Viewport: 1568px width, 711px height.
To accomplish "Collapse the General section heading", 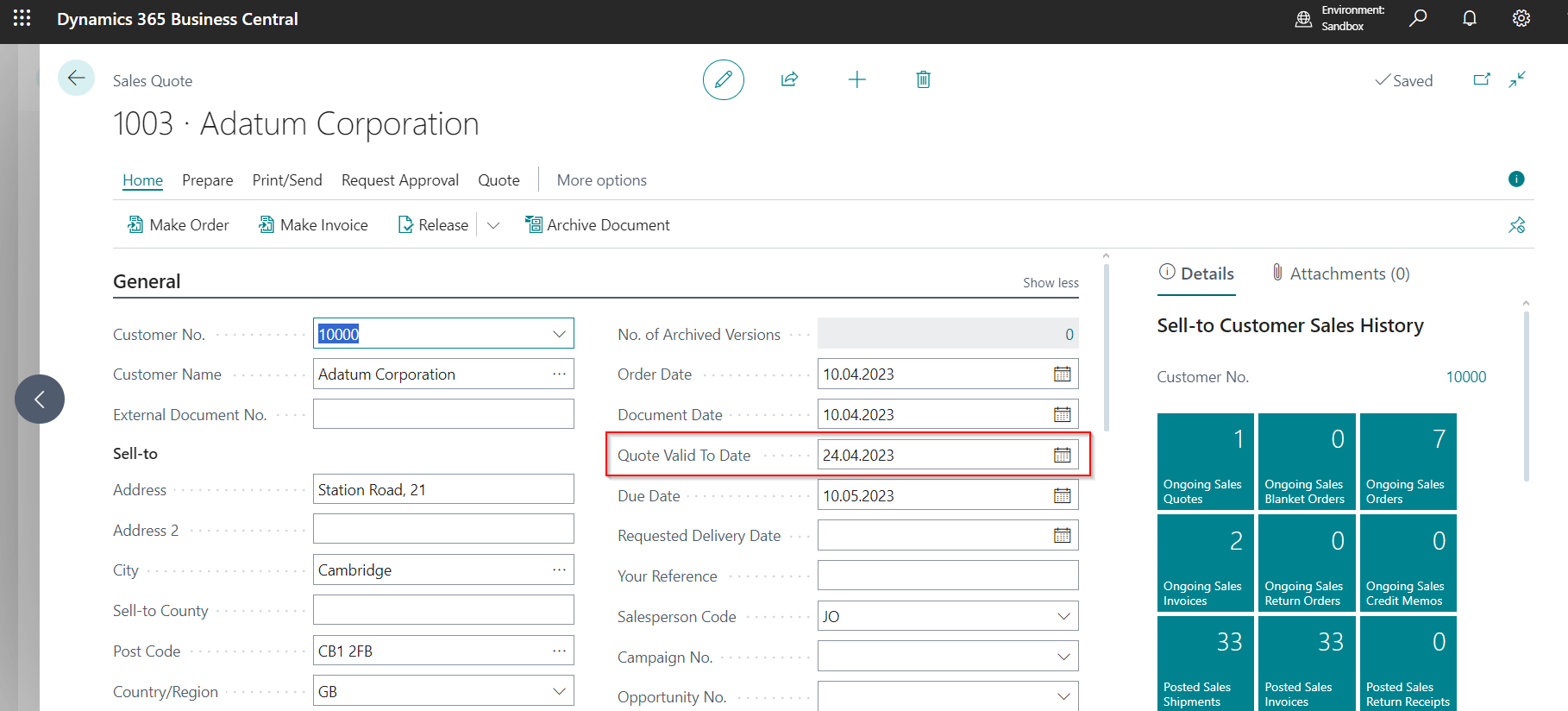I will tap(147, 281).
